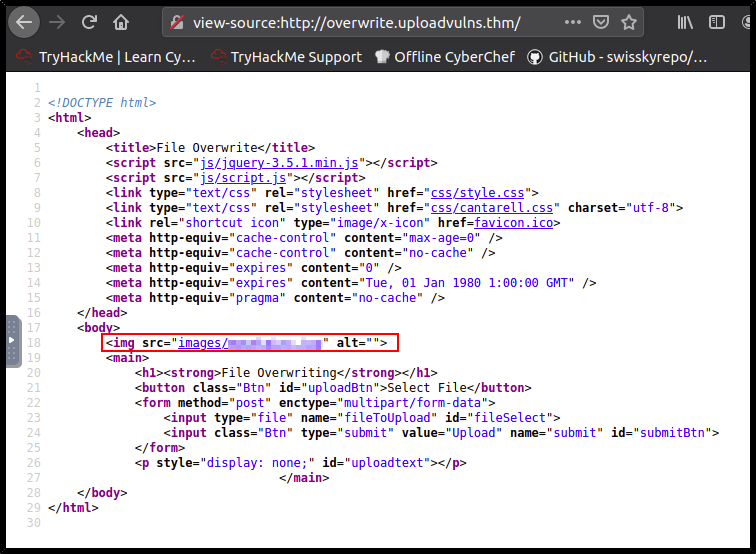Click 'Select File' button text in source
This screenshot has height=554, width=756.
click(x=427, y=388)
